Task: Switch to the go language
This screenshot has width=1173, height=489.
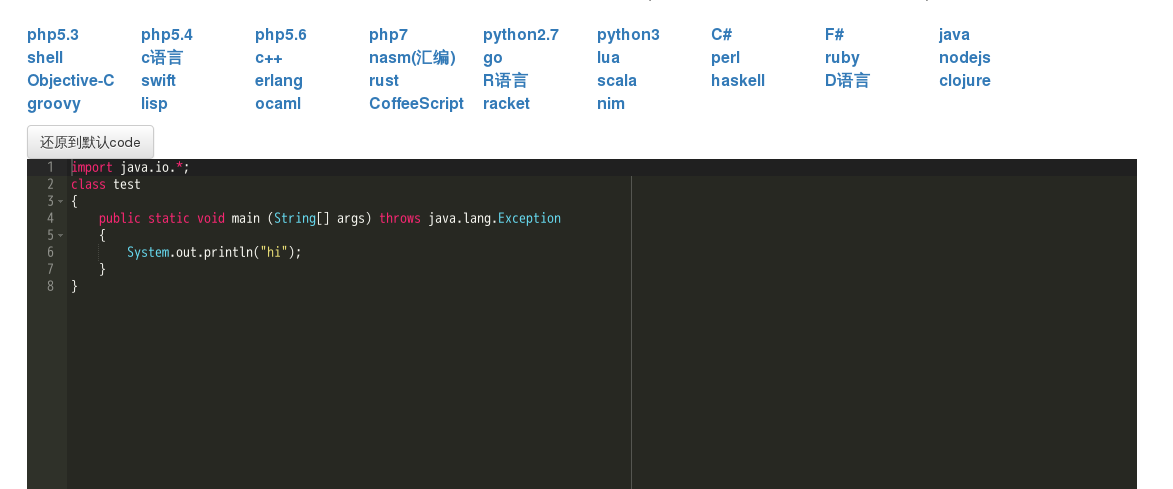Action: click(x=492, y=58)
